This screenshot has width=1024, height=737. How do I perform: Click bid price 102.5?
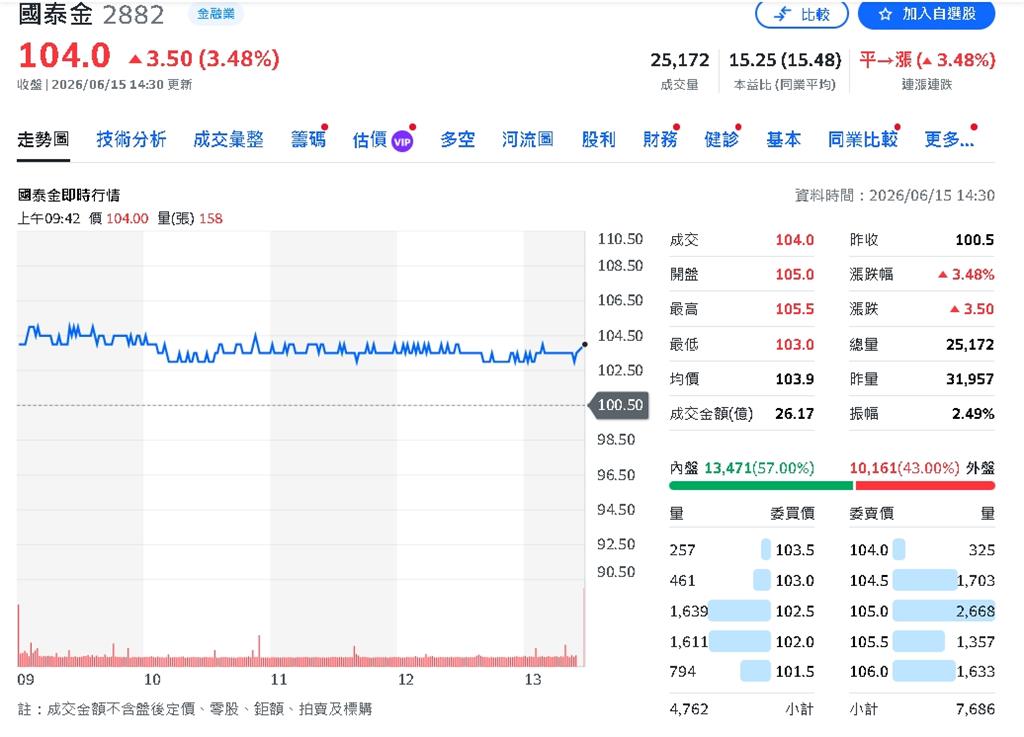795,611
